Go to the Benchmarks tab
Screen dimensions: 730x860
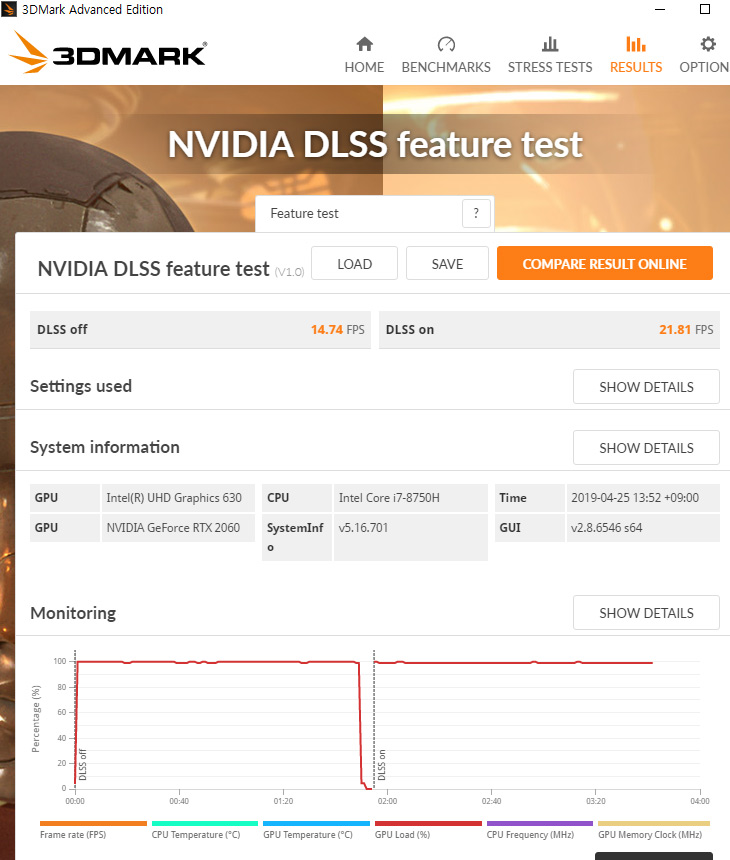tap(446, 55)
